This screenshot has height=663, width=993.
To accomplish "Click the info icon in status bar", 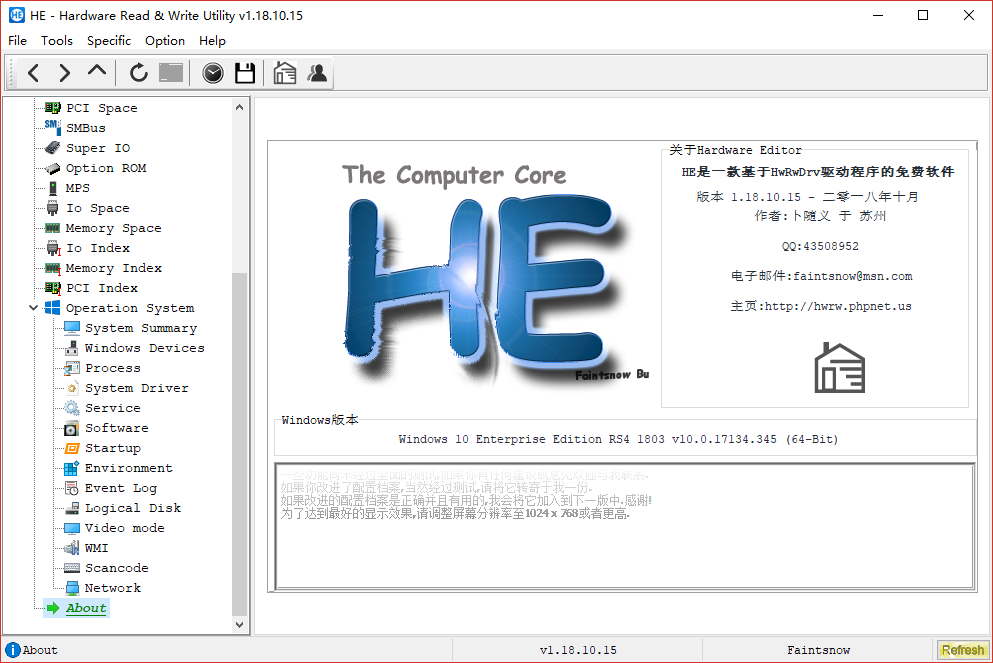I will coord(13,650).
